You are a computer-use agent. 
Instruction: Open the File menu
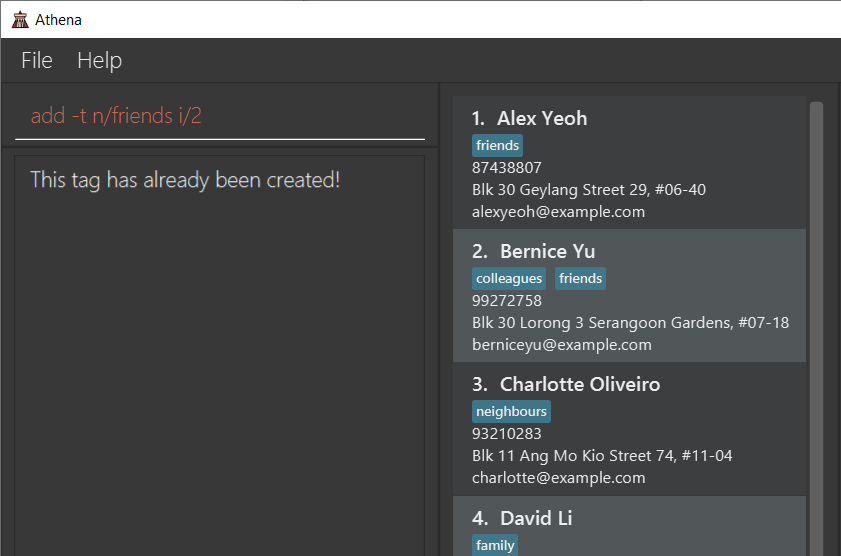37,61
